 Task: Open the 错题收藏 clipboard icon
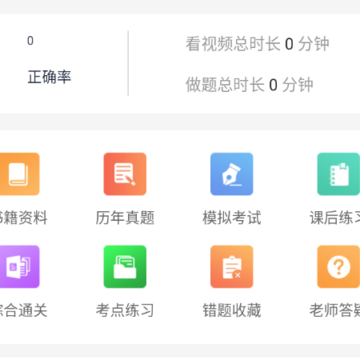click(x=232, y=267)
